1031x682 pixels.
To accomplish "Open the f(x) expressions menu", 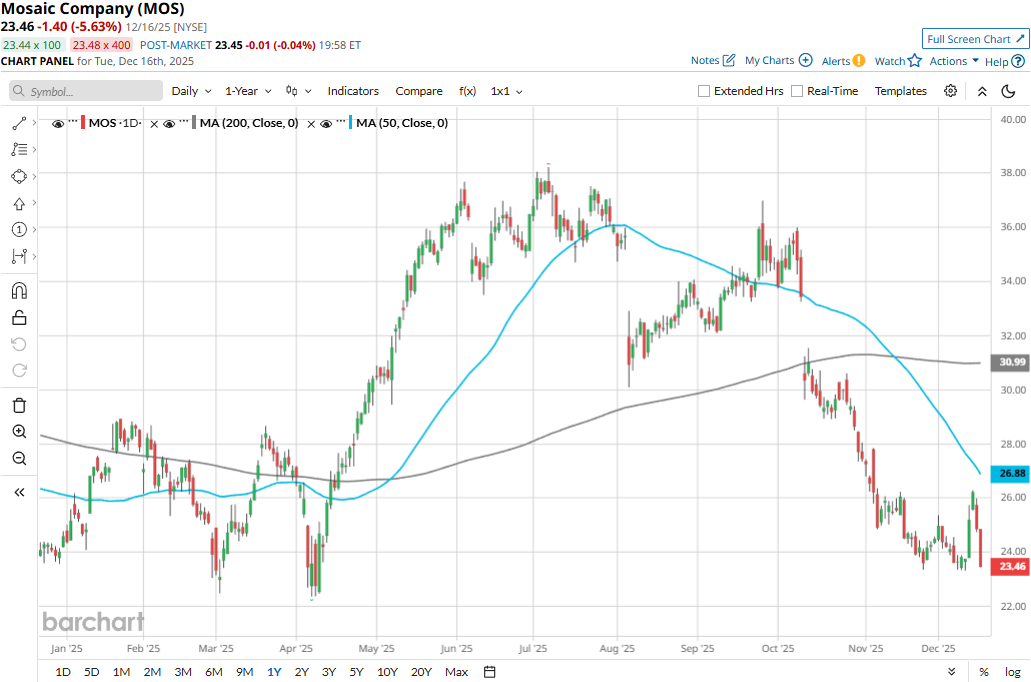I will pos(468,91).
